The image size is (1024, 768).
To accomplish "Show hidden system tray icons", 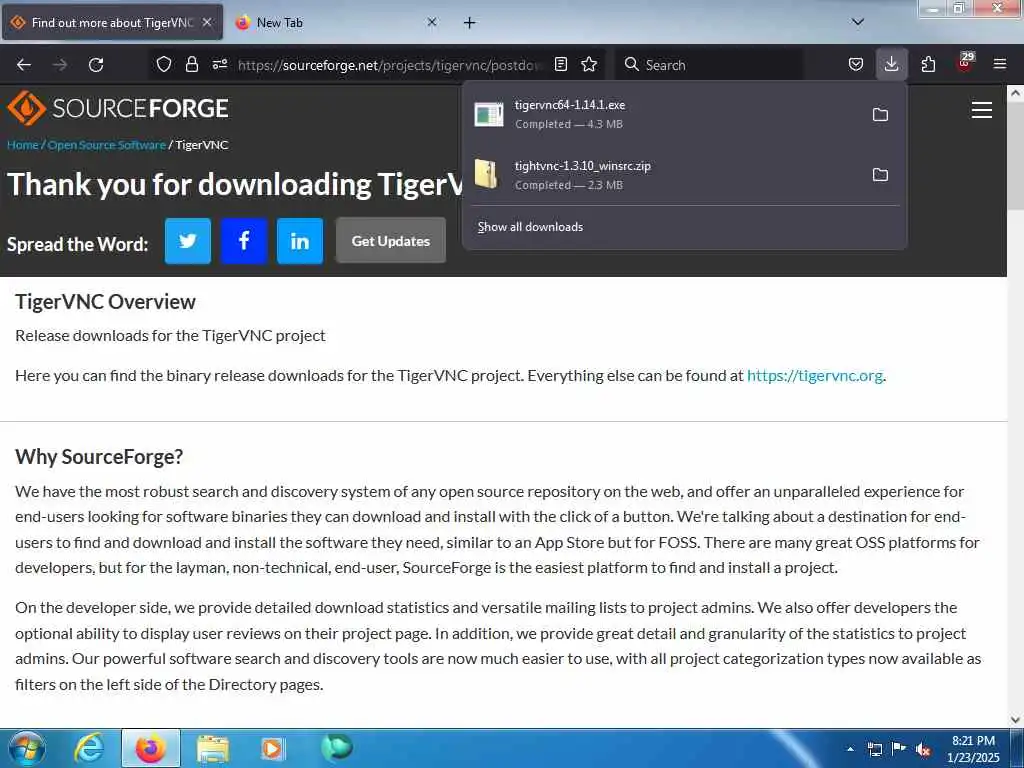I will tap(850, 749).
